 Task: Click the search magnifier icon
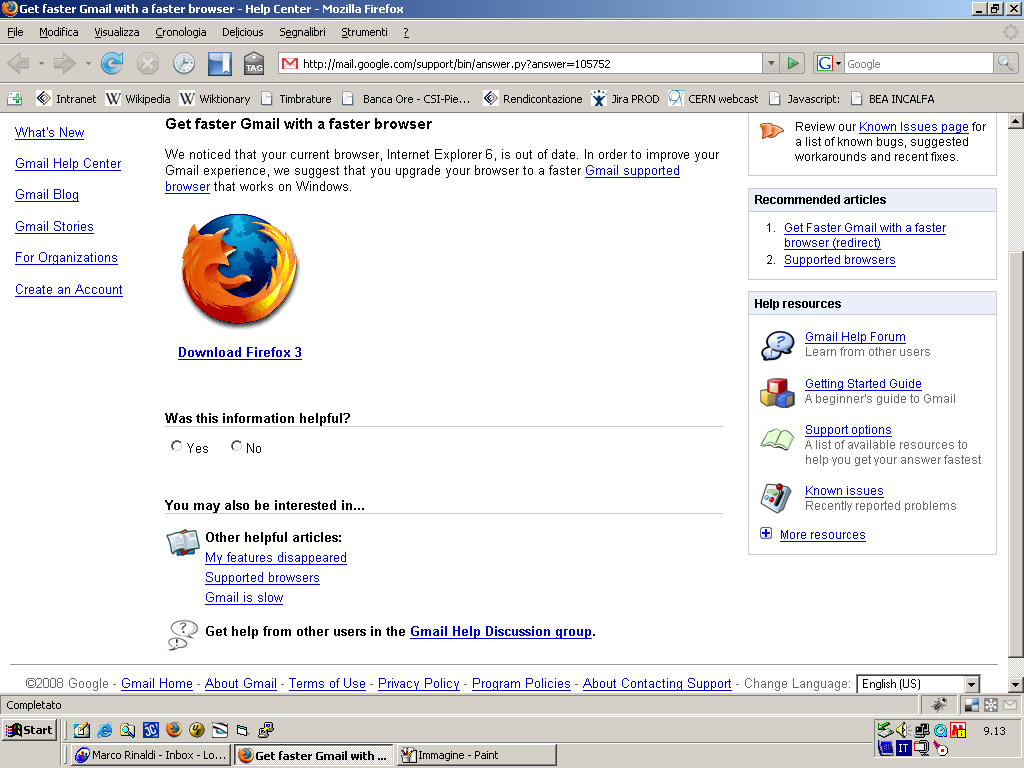1005,63
